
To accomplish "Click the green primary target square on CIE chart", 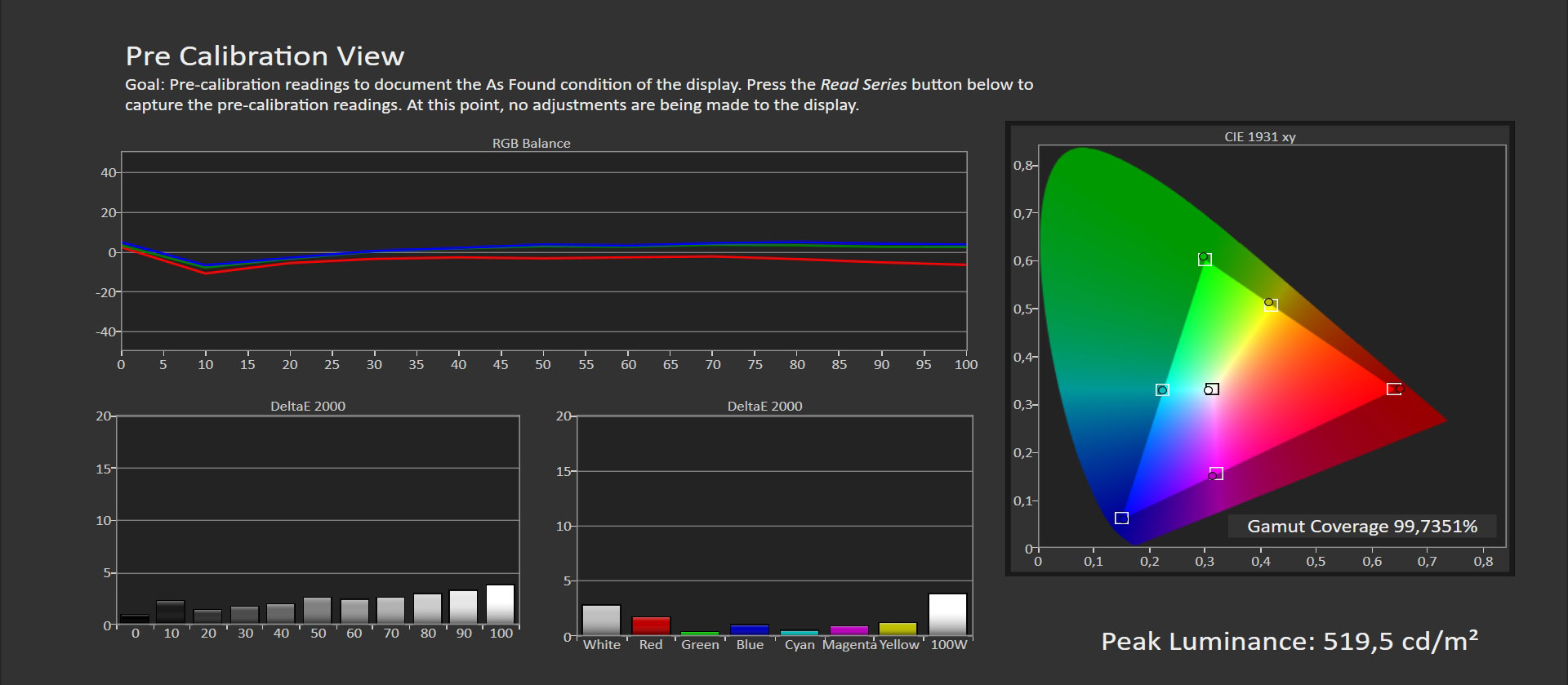I will (x=1205, y=260).
